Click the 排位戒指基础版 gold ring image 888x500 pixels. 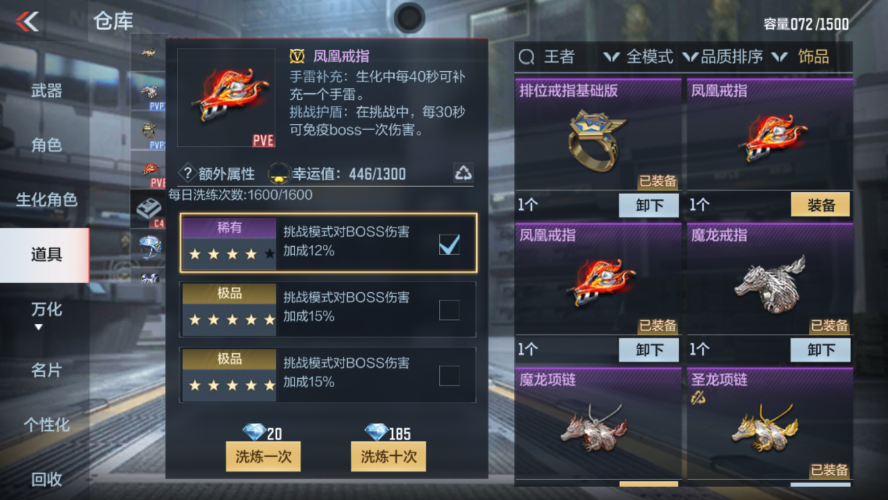click(597, 140)
